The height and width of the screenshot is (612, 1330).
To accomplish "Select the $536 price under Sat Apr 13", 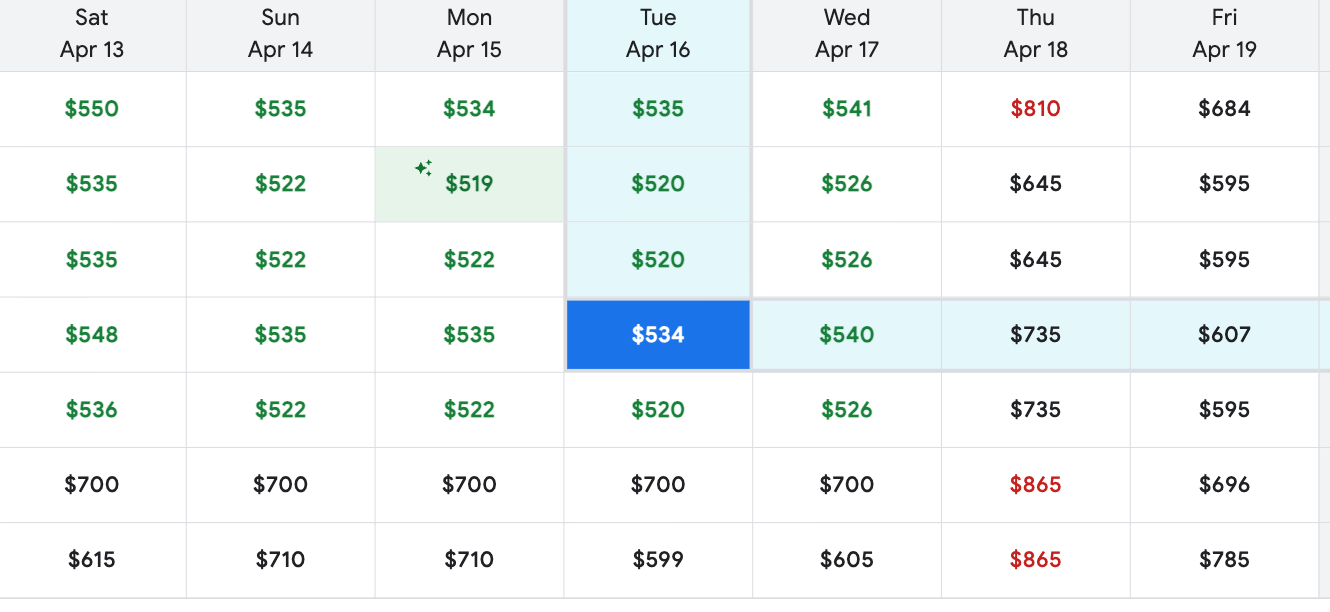I will point(92,410).
